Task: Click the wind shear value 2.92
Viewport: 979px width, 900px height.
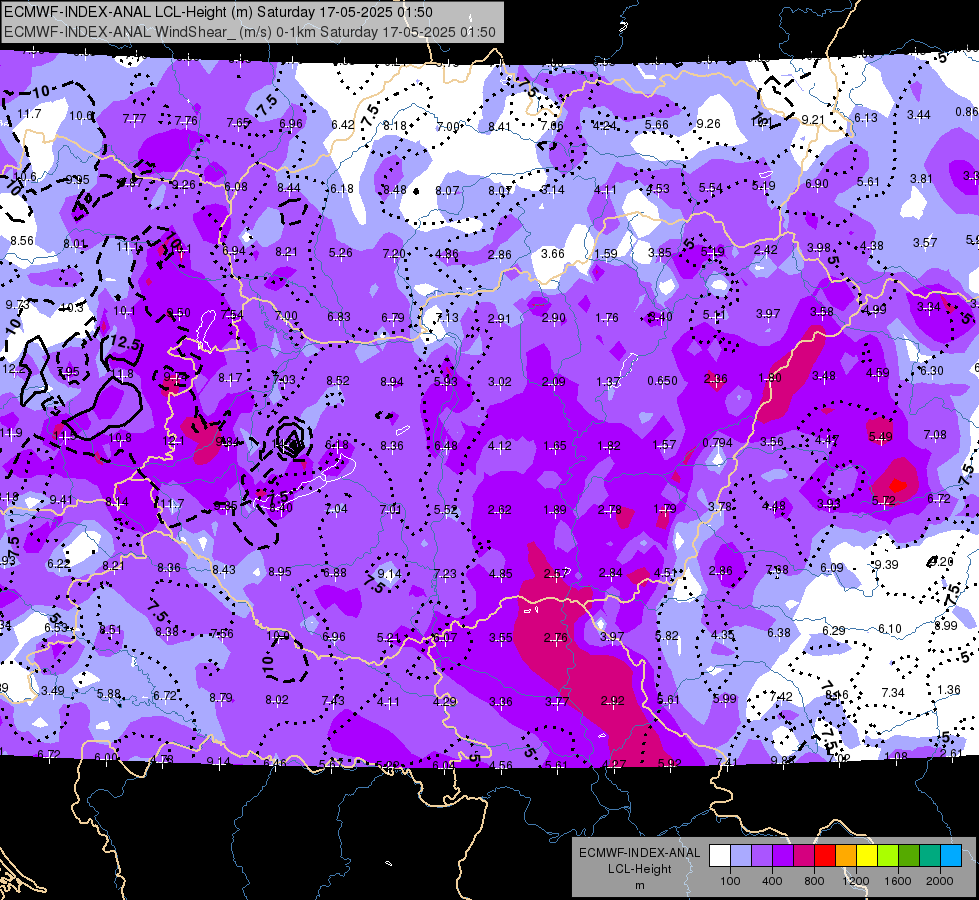Action: [612, 701]
